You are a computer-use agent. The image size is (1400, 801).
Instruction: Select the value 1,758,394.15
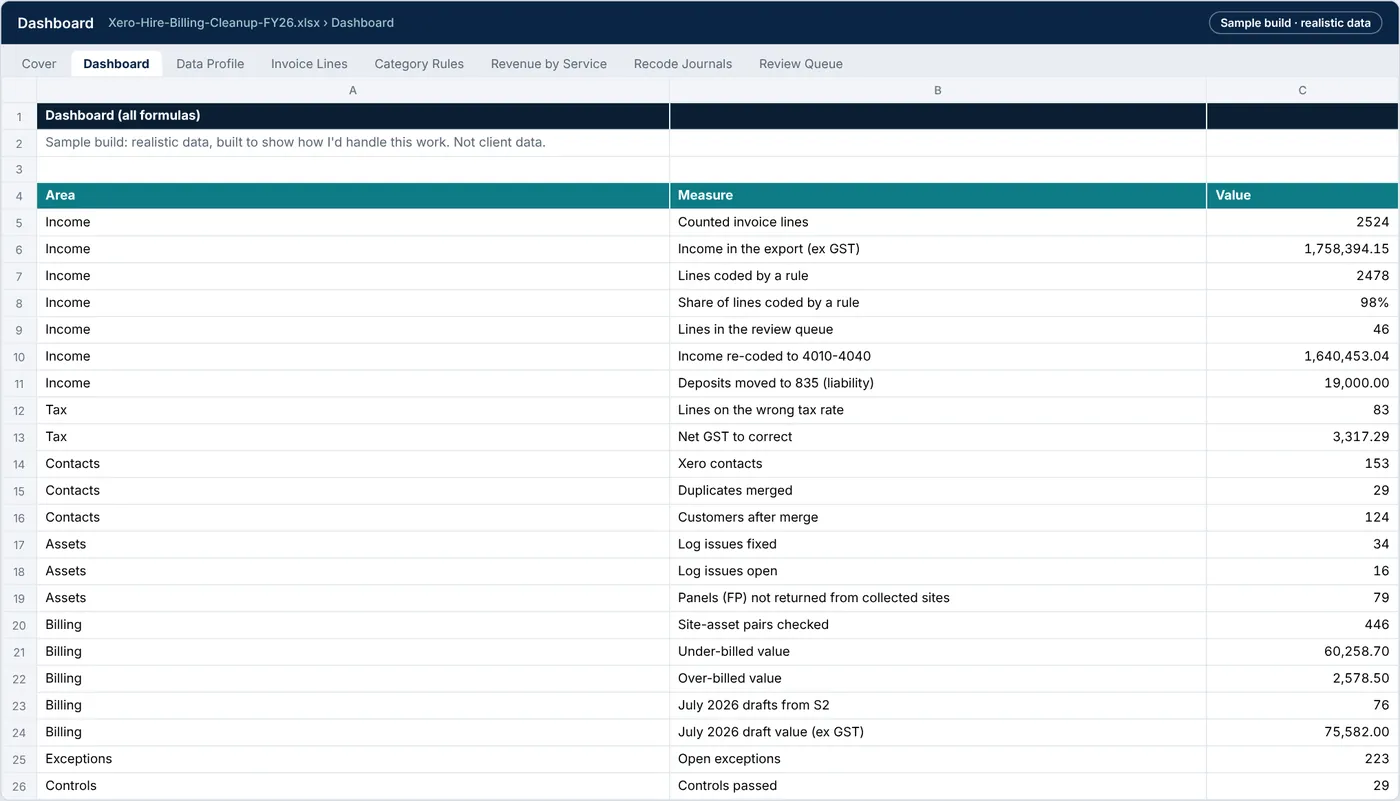coord(1303,249)
